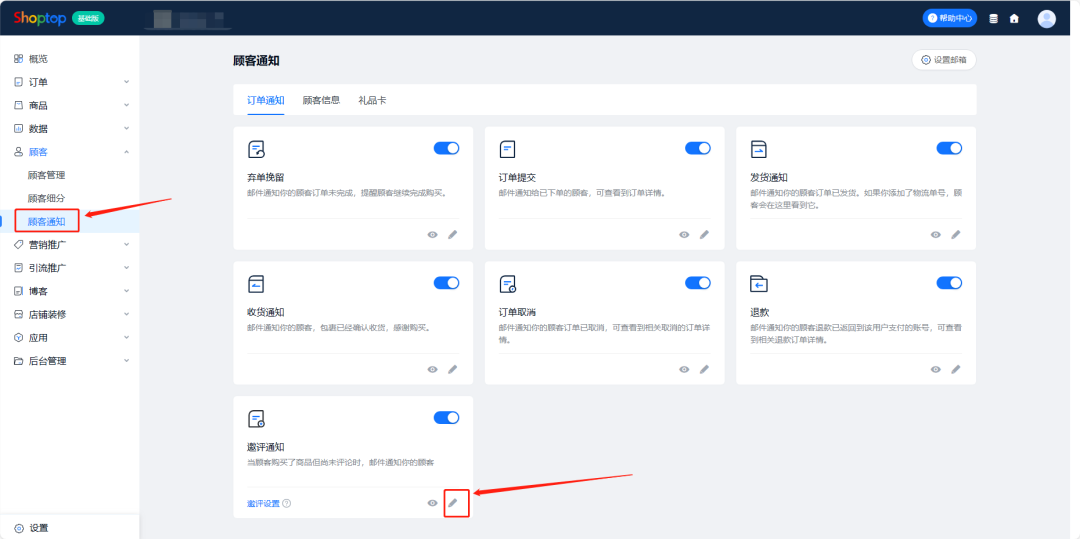Screen dimensions: 1080x539
Task: Turn off the 订单取消 notification switch
Action: pos(697,283)
